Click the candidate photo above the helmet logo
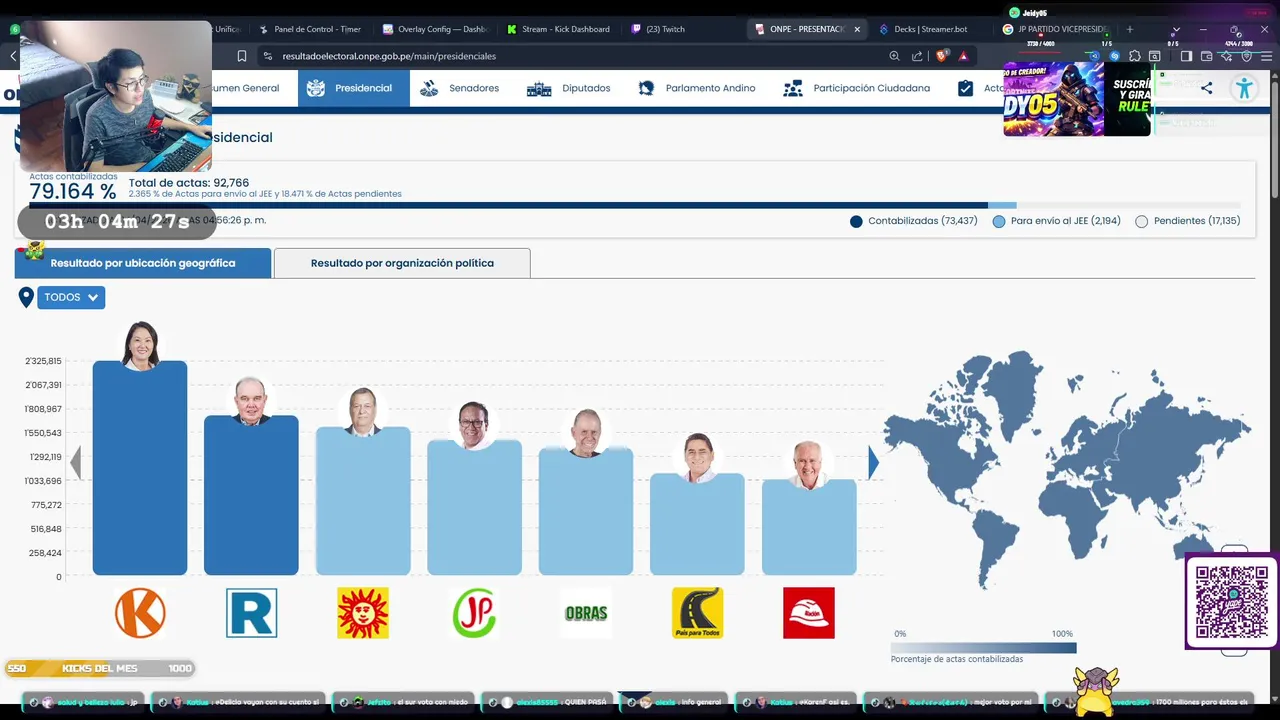The image size is (1280, 720). coord(809,465)
